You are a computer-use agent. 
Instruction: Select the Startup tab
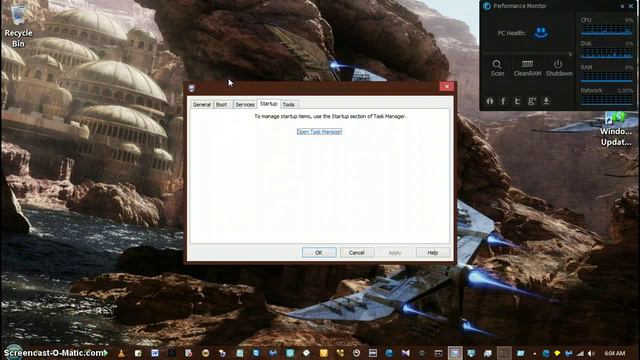tap(269, 104)
